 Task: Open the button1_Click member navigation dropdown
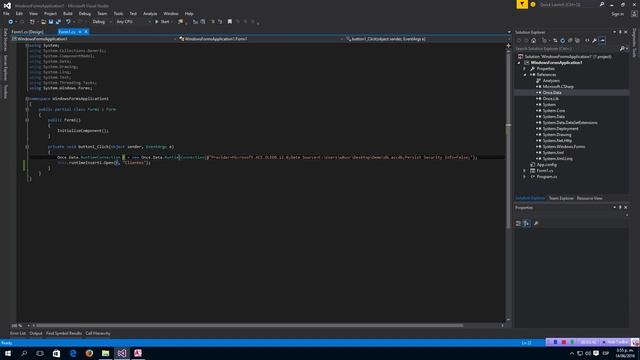[x=427, y=39]
